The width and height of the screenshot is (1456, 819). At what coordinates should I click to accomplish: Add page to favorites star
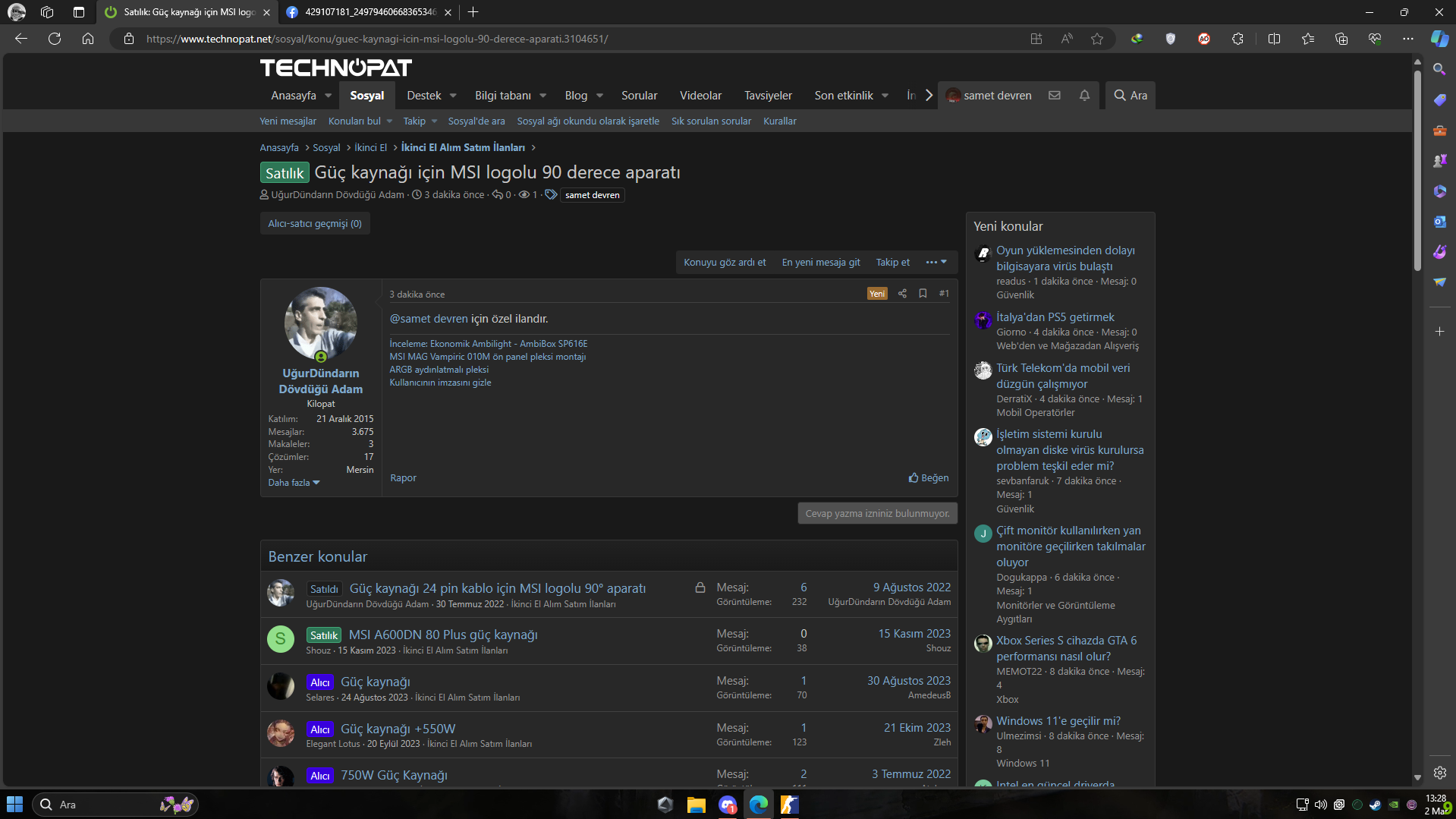click(1097, 39)
